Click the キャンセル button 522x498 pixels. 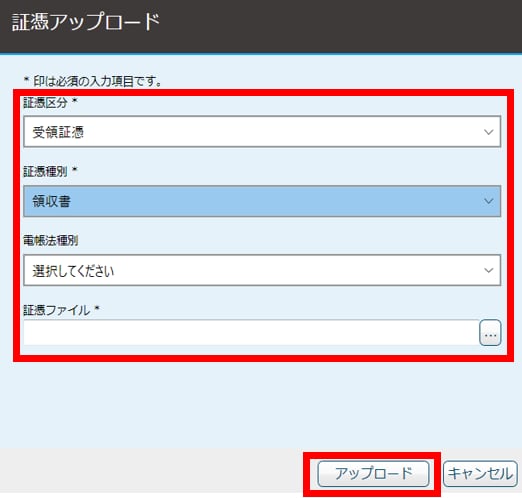coord(480,474)
